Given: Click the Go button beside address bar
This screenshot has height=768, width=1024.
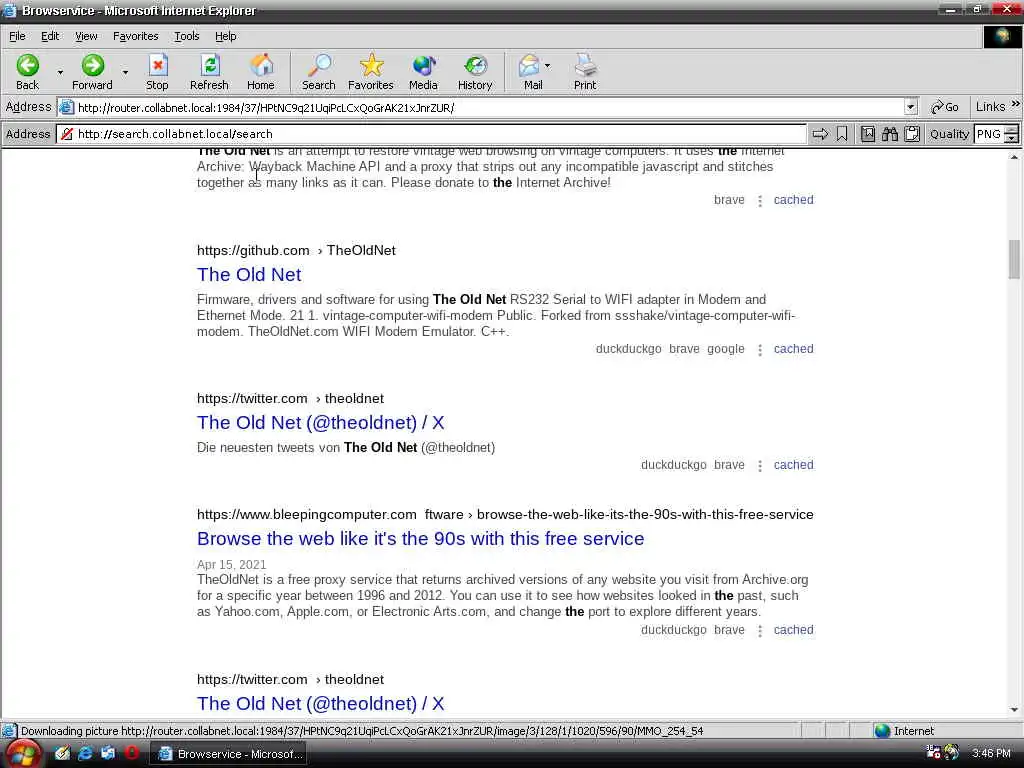Looking at the screenshot, I should [x=945, y=107].
